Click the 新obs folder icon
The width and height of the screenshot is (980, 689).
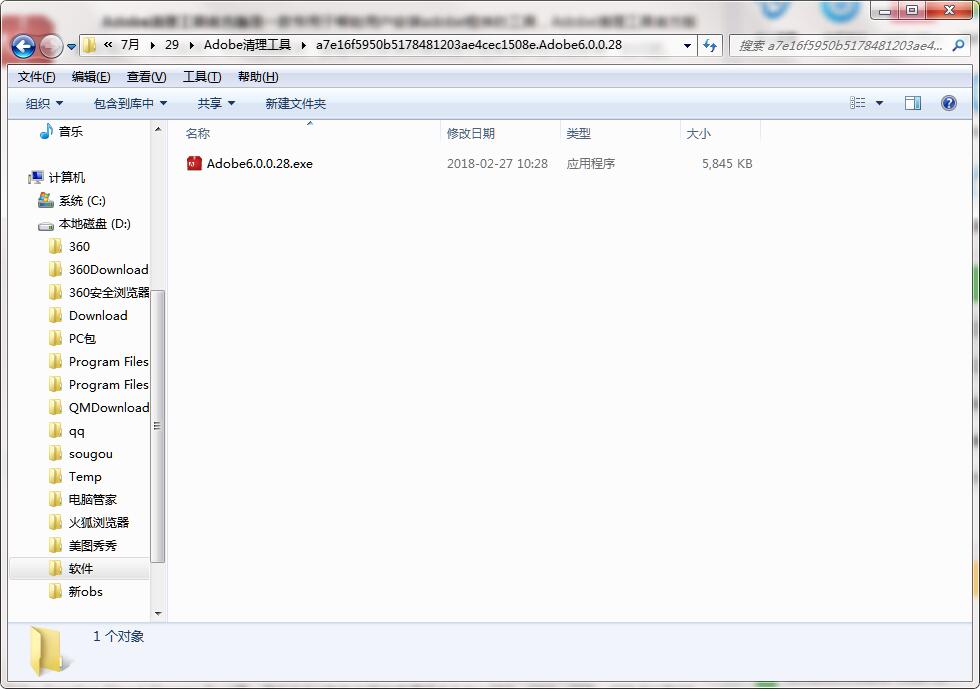[56, 591]
